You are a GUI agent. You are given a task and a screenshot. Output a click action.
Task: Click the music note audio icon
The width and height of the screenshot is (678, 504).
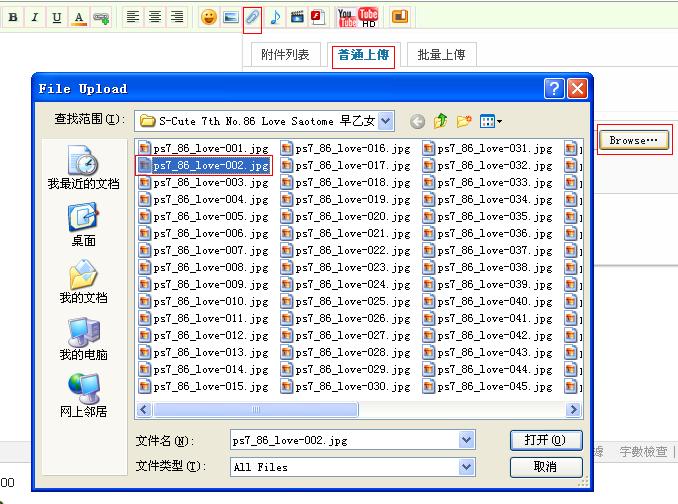[275, 17]
